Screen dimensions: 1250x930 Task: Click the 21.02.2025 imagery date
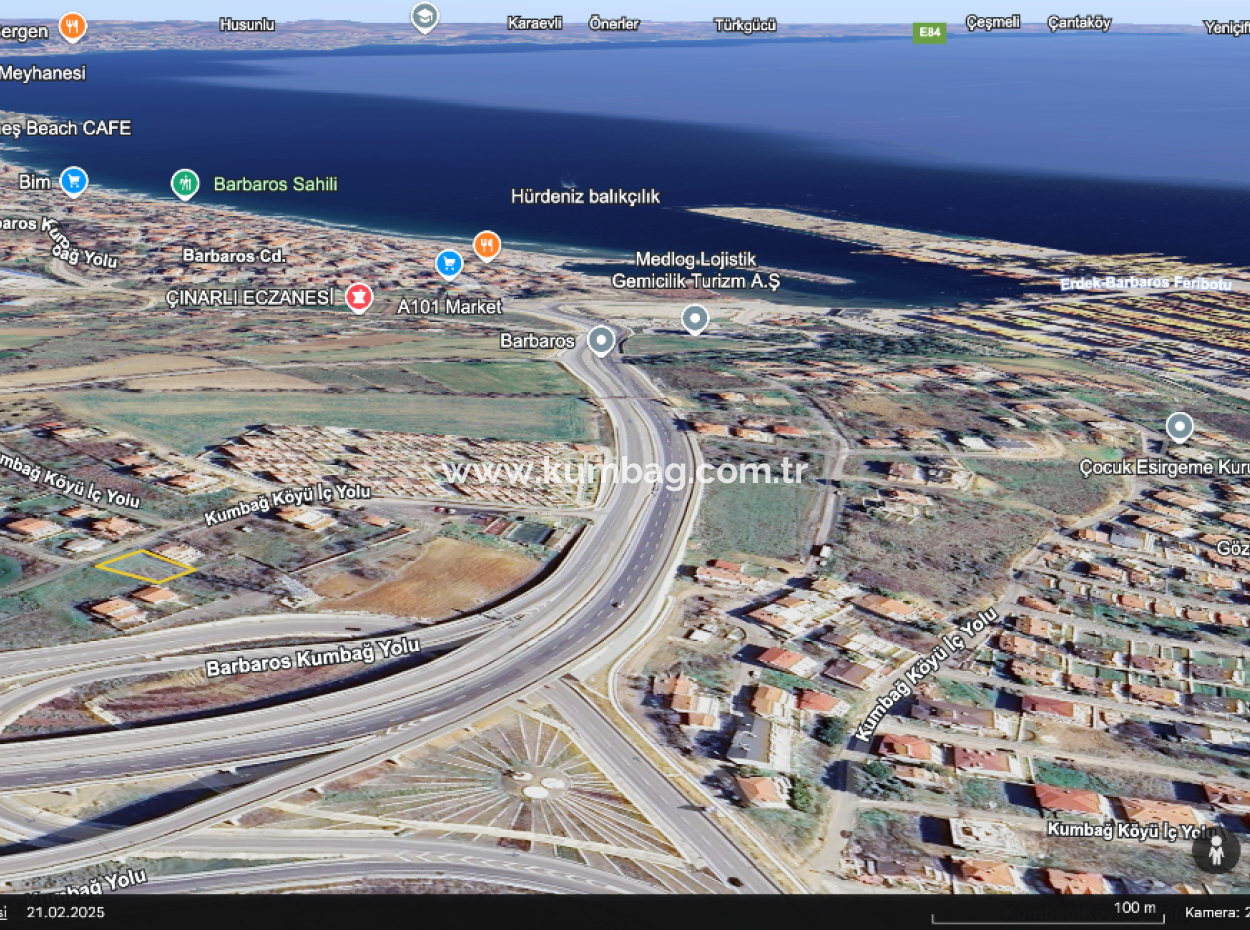click(x=65, y=912)
